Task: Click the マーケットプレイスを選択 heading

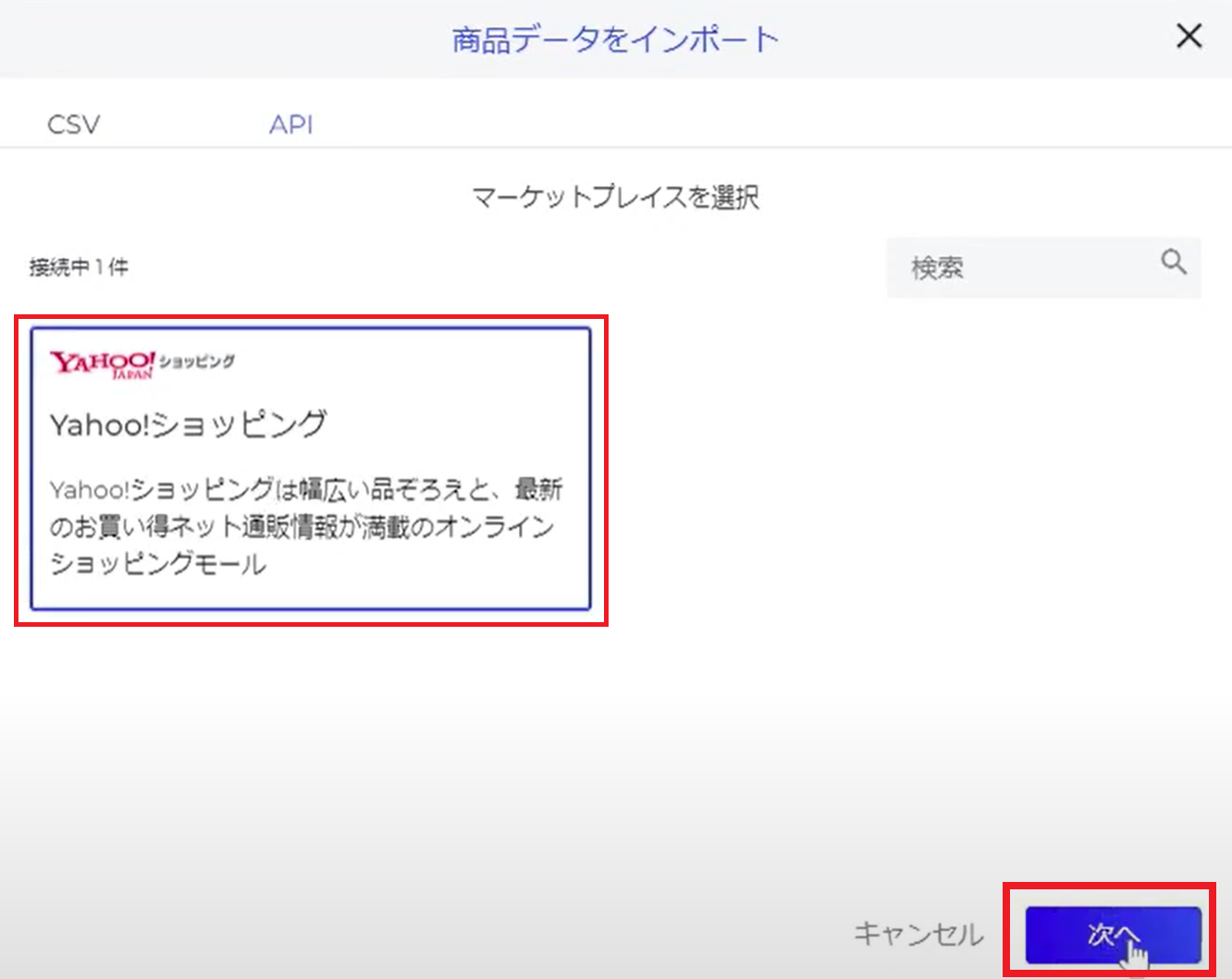Action: [616, 197]
